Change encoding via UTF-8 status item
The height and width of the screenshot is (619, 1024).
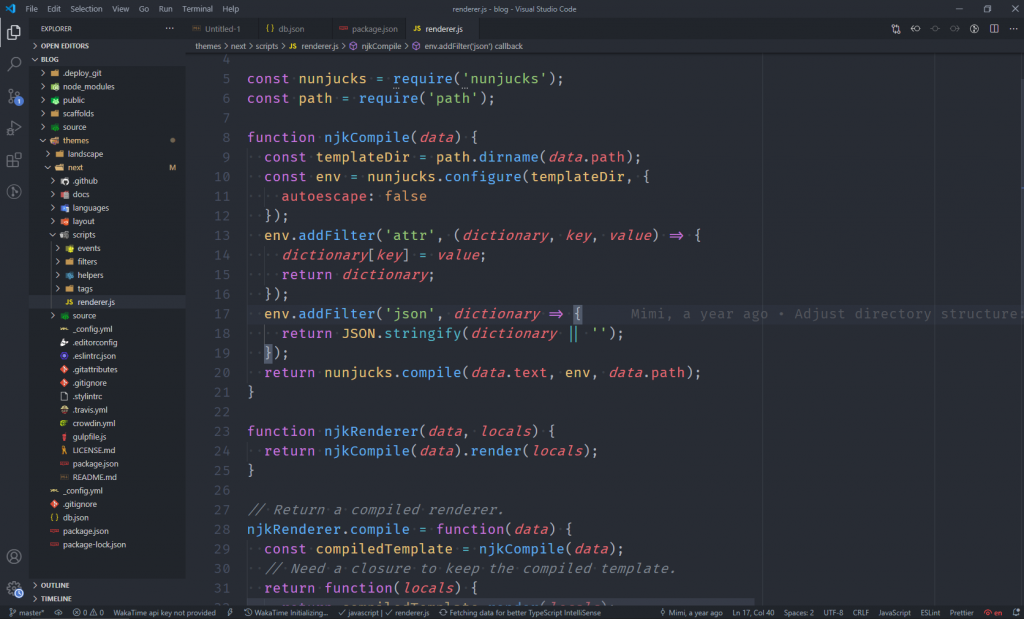click(x=833, y=612)
